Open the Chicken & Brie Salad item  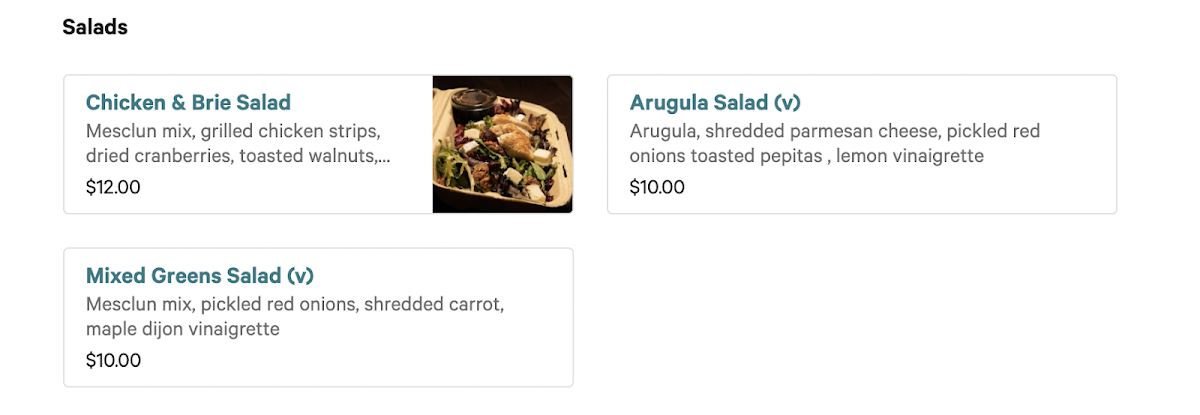point(188,103)
